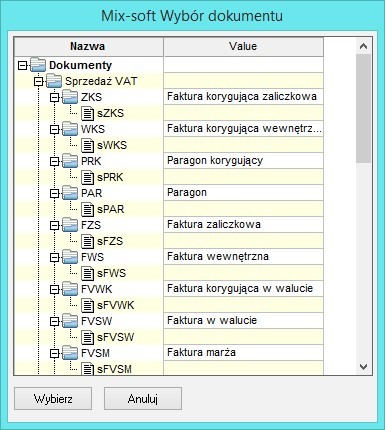Image resolution: width=385 pixels, height=430 pixels.
Task: Click the 'Faktura marża' value cell
Action: (243, 353)
